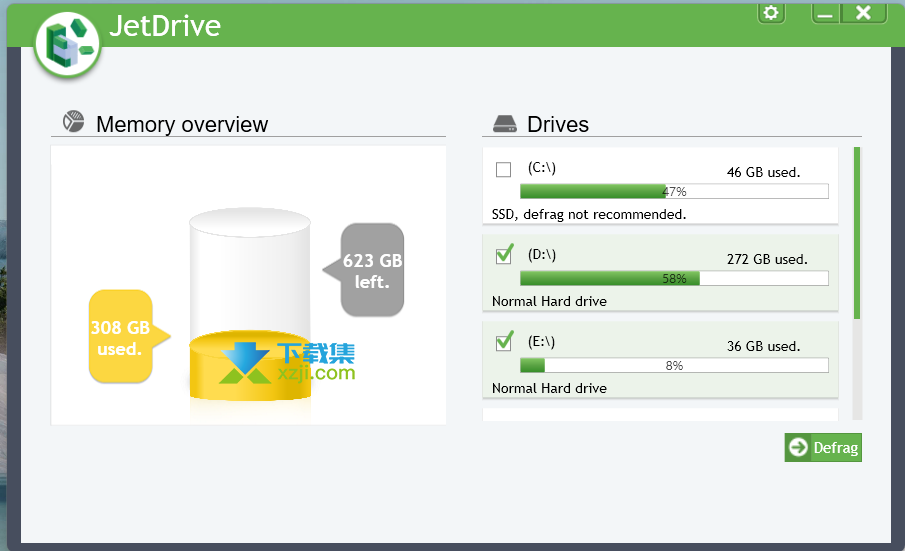The image size is (905, 551).
Task: Click the JetDrive logo icon
Action: click(x=67, y=44)
